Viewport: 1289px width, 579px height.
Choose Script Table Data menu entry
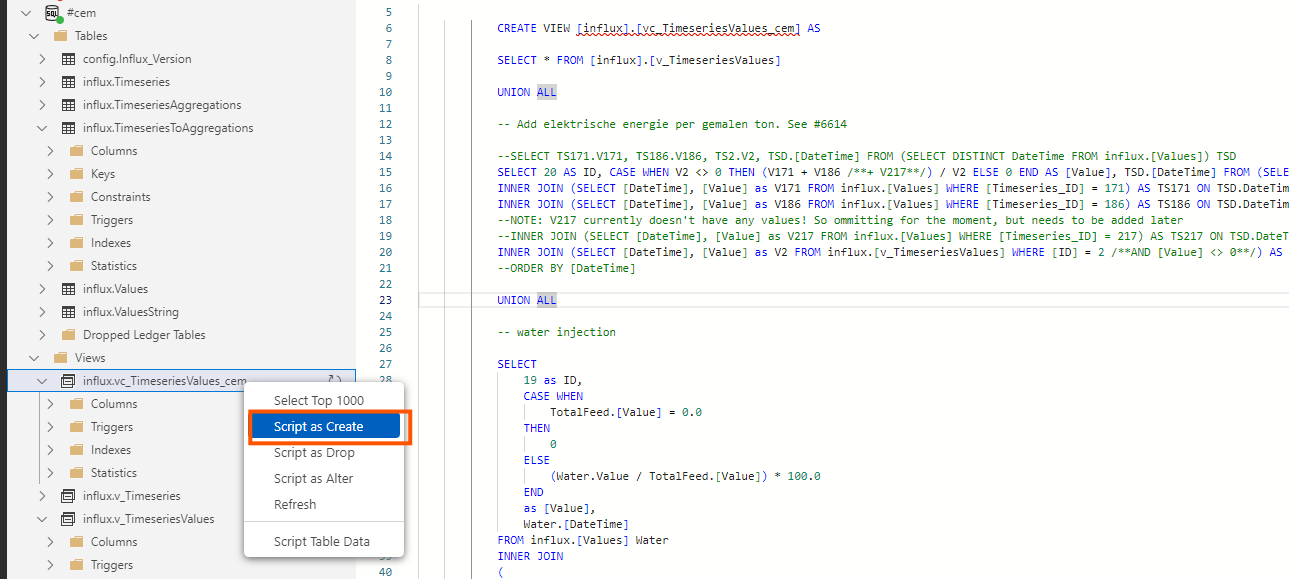(324, 542)
